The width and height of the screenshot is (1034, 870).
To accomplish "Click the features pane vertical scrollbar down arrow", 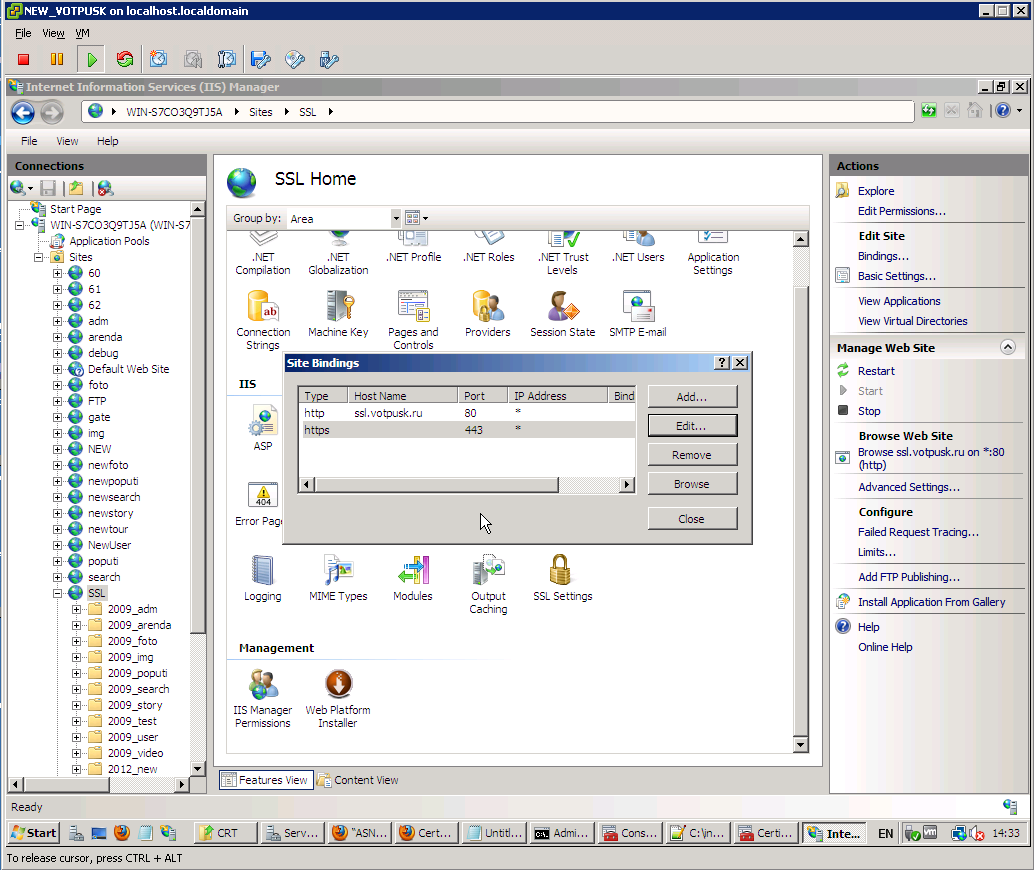I will click(801, 745).
